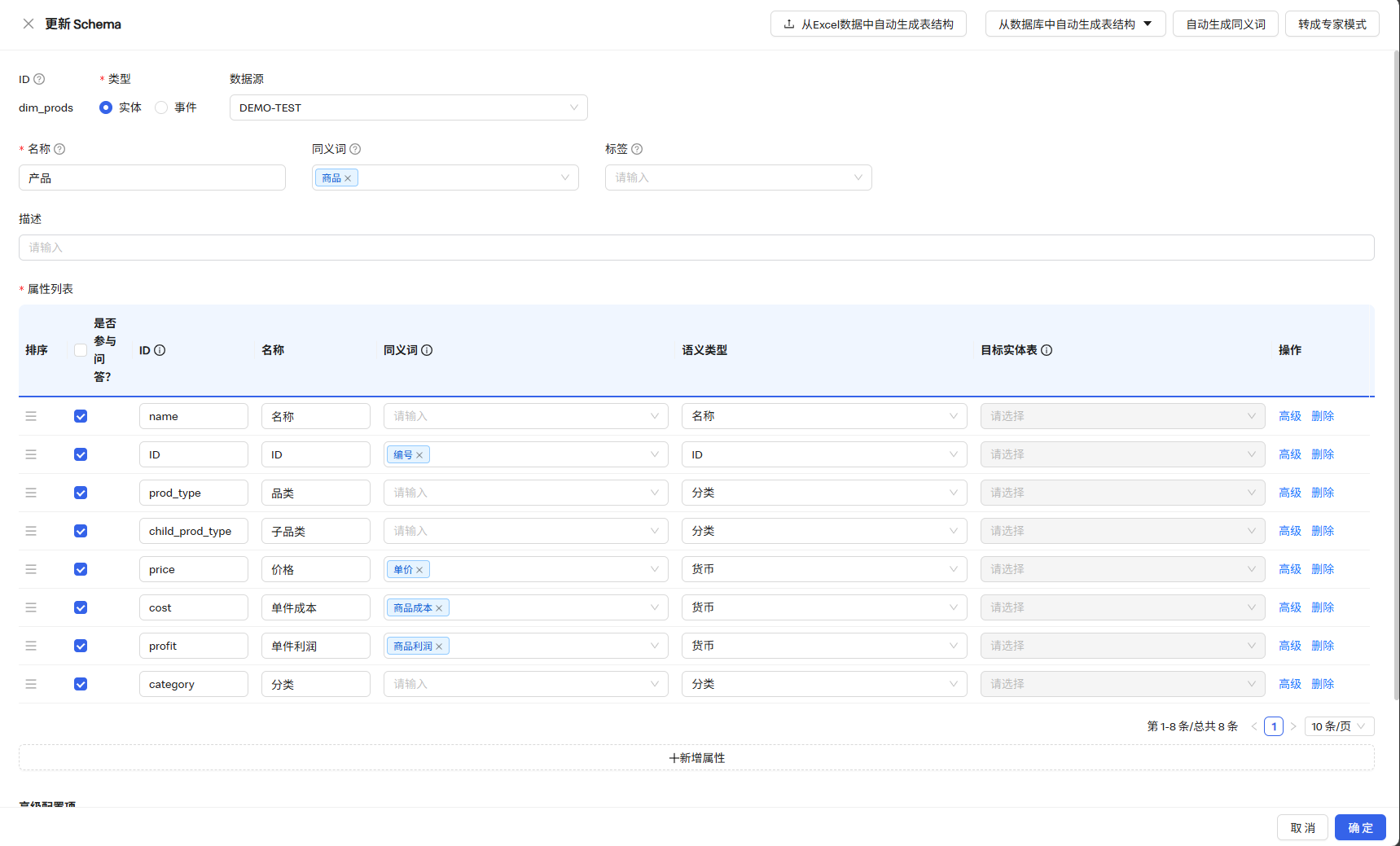Toggle the select-all checkbox in the table header
The width and height of the screenshot is (1400, 846).
coord(80,349)
